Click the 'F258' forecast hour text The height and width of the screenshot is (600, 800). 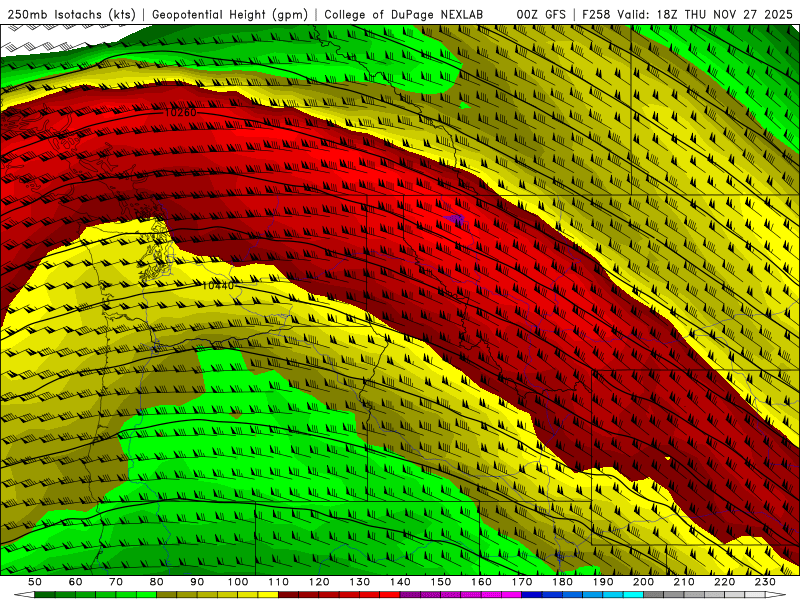(597, 15)
